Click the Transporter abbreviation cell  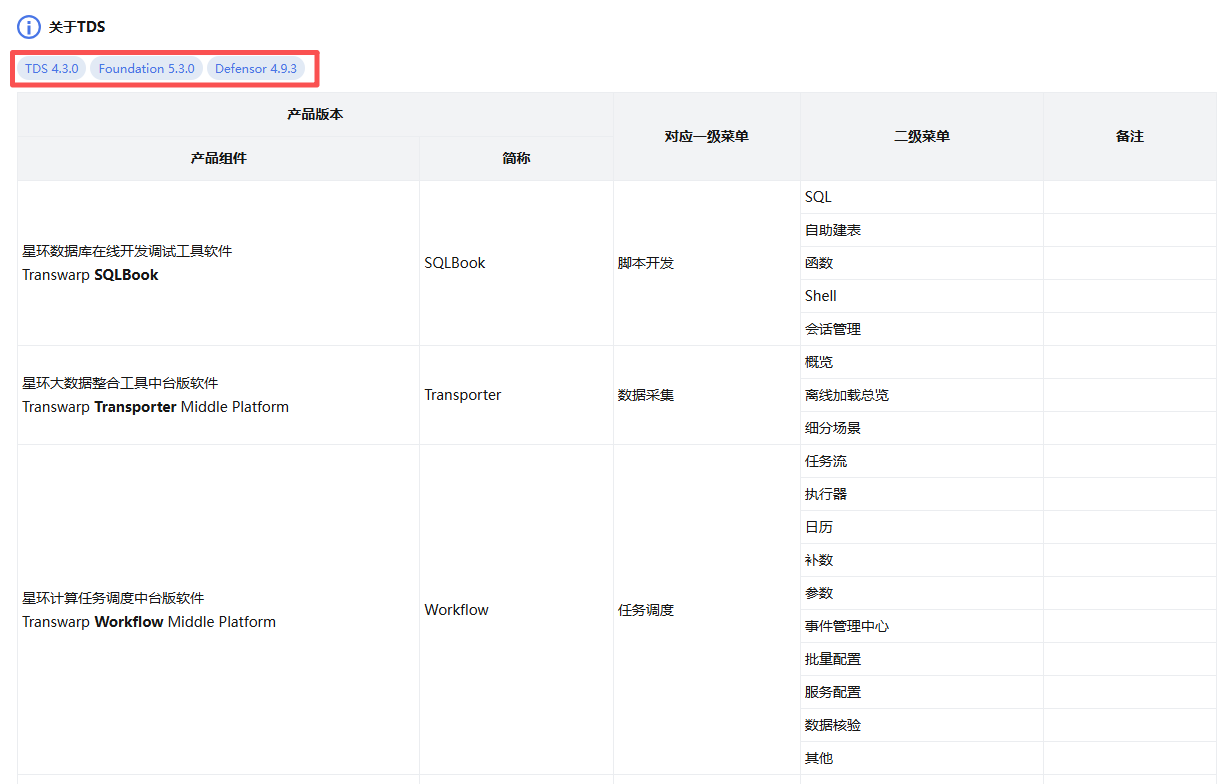pos(516,395)
